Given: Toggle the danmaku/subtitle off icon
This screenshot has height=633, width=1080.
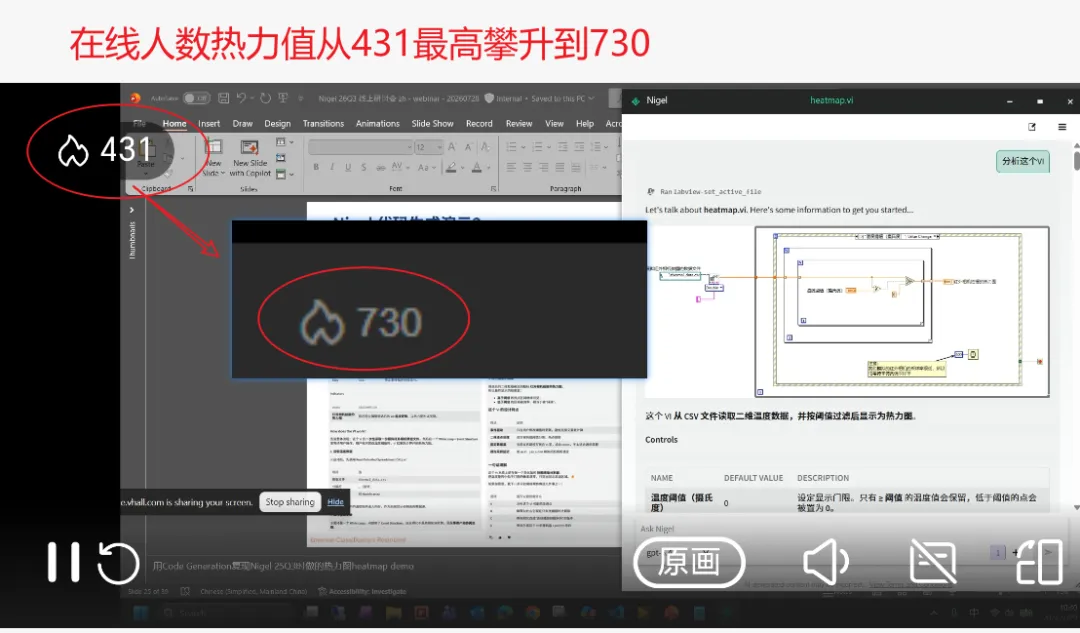Looking at the screenshot, I should click(933, 562).
